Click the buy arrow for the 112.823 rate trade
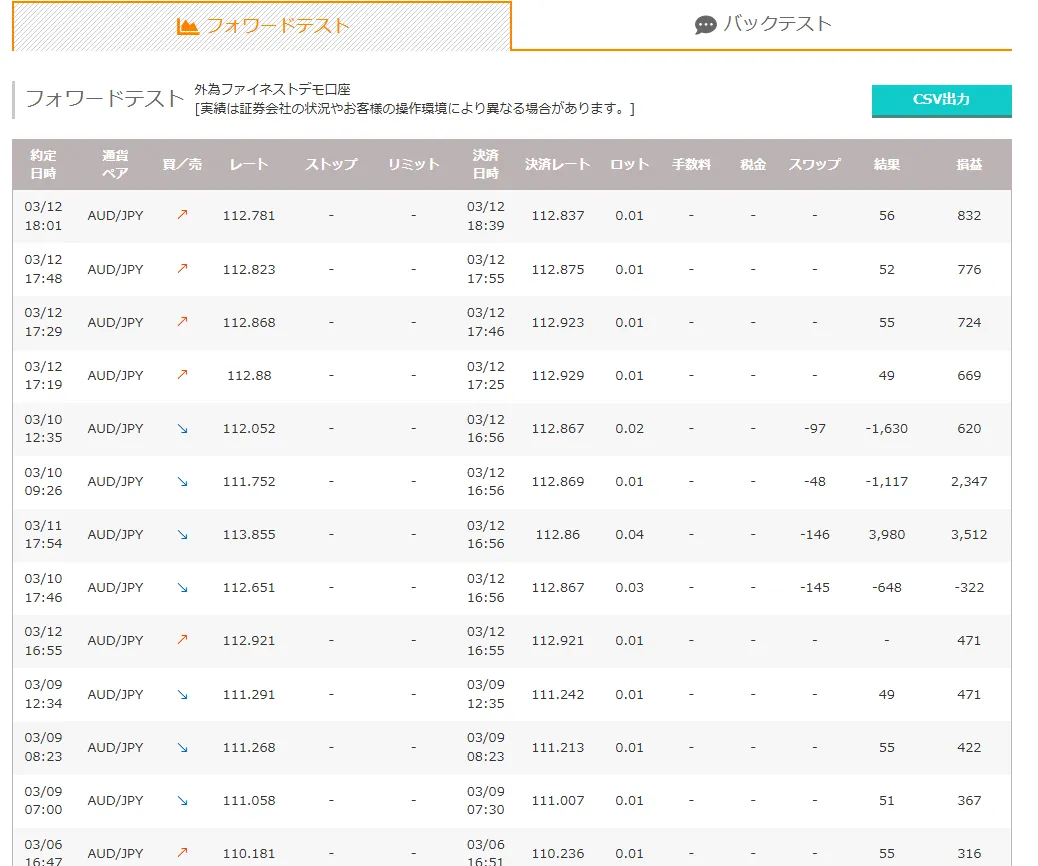 (182, 269)
